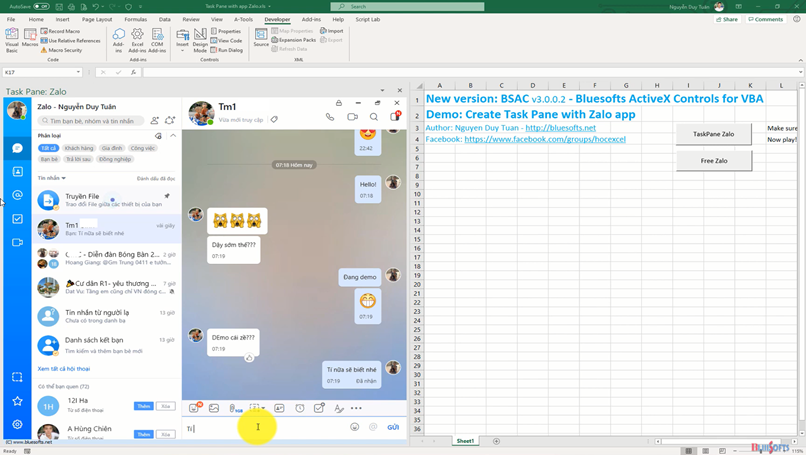The width and height of the screenshot is (806, 455).
Task: Click the tag label icon beside status
Action: [x=274, y=120]
